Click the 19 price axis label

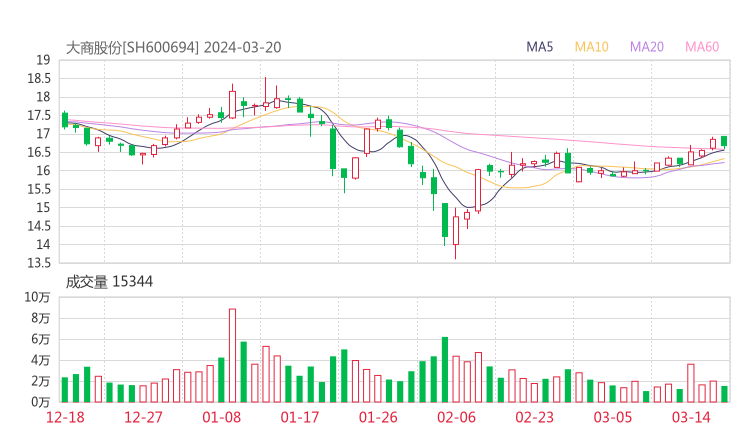43,60
